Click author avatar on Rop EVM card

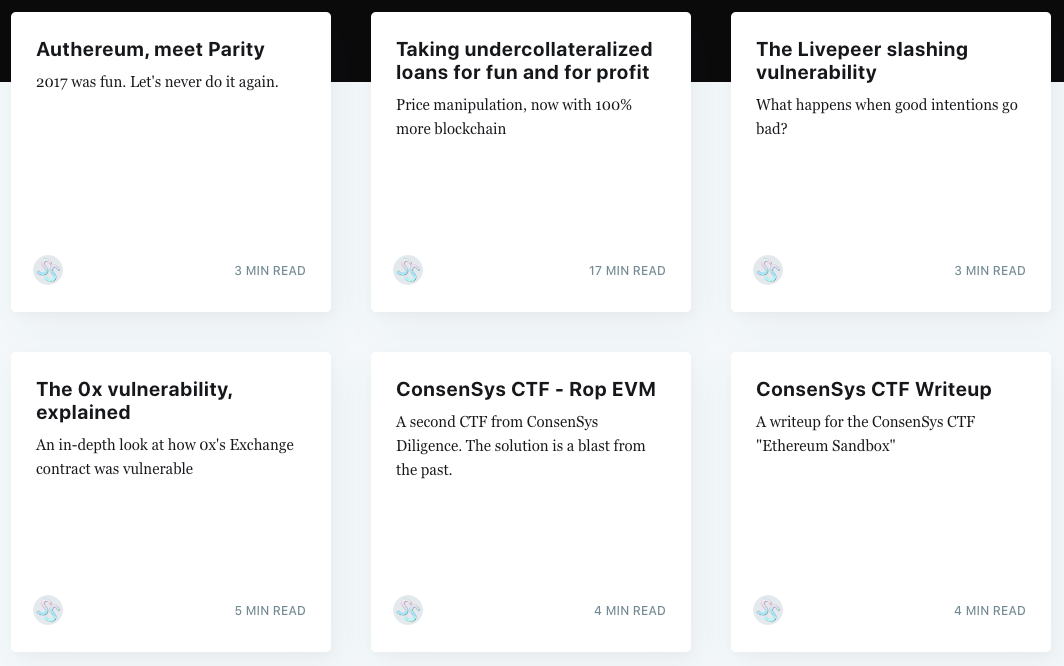click(408, 610)
